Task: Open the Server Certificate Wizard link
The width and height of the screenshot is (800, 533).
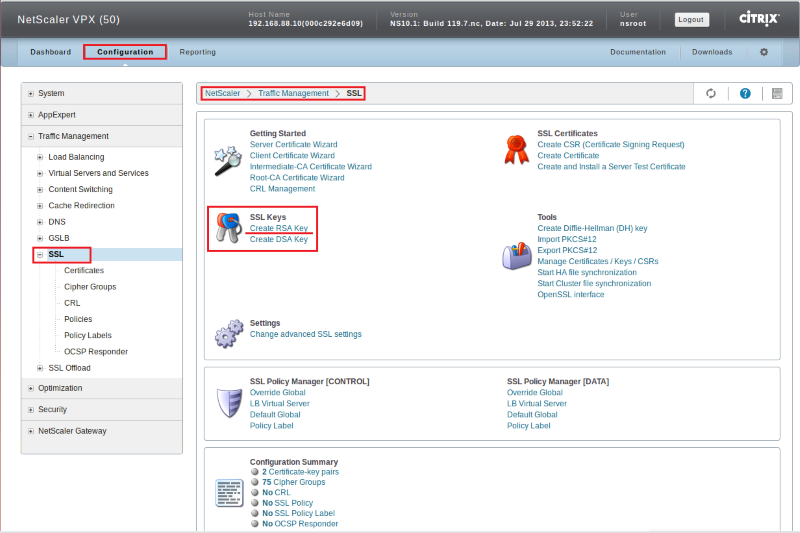Action: [x=293, y=144]
